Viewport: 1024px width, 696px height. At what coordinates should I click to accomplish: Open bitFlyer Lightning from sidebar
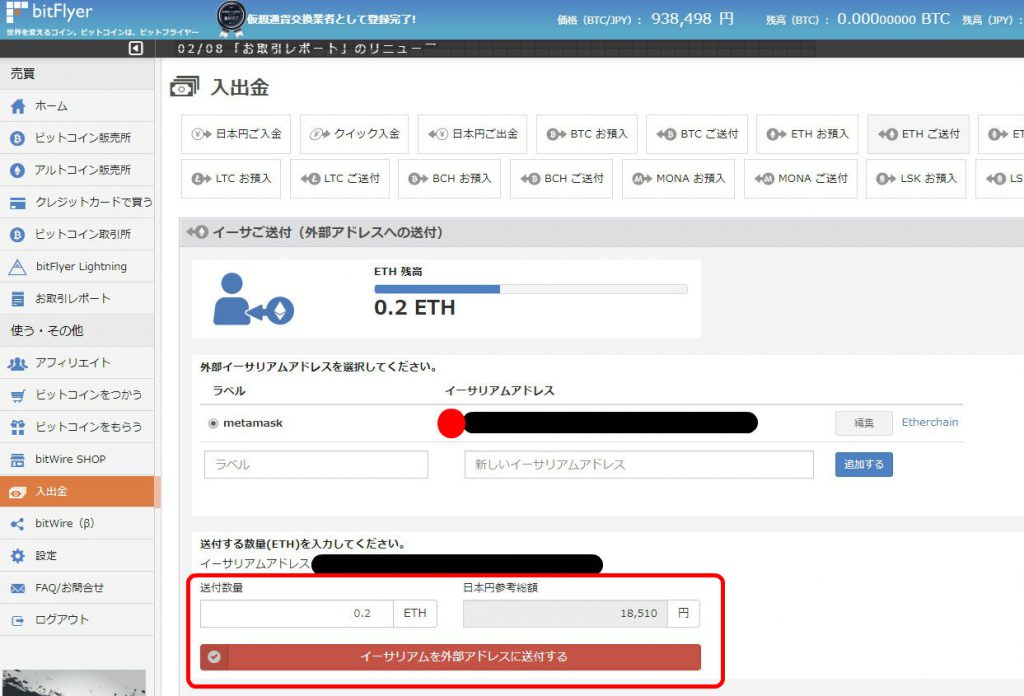80,266
